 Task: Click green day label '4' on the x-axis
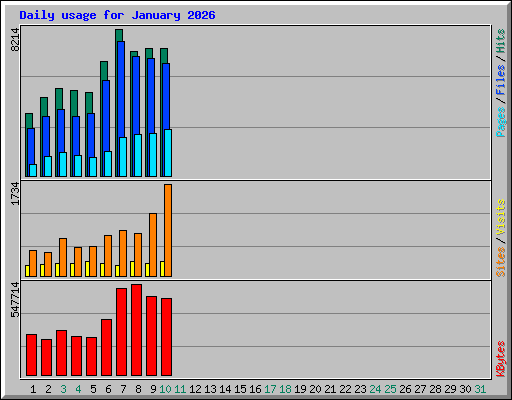(x=78, y=389)
